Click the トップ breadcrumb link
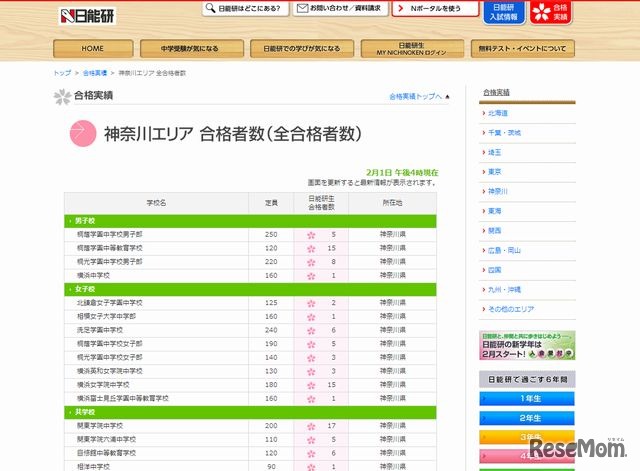The width and height of the screenshot is (640, 471). pos(62,73)
